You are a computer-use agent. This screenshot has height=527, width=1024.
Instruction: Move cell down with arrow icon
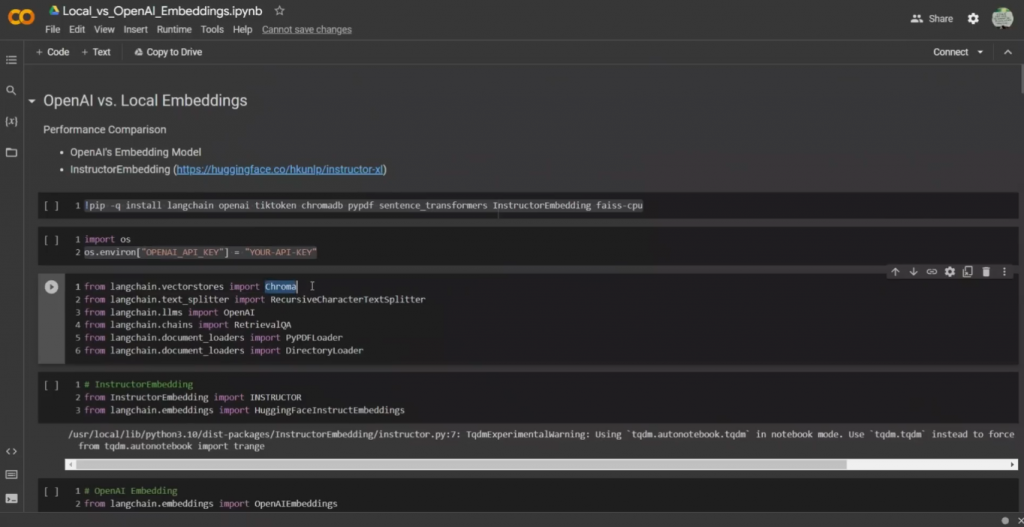[914, 272]
